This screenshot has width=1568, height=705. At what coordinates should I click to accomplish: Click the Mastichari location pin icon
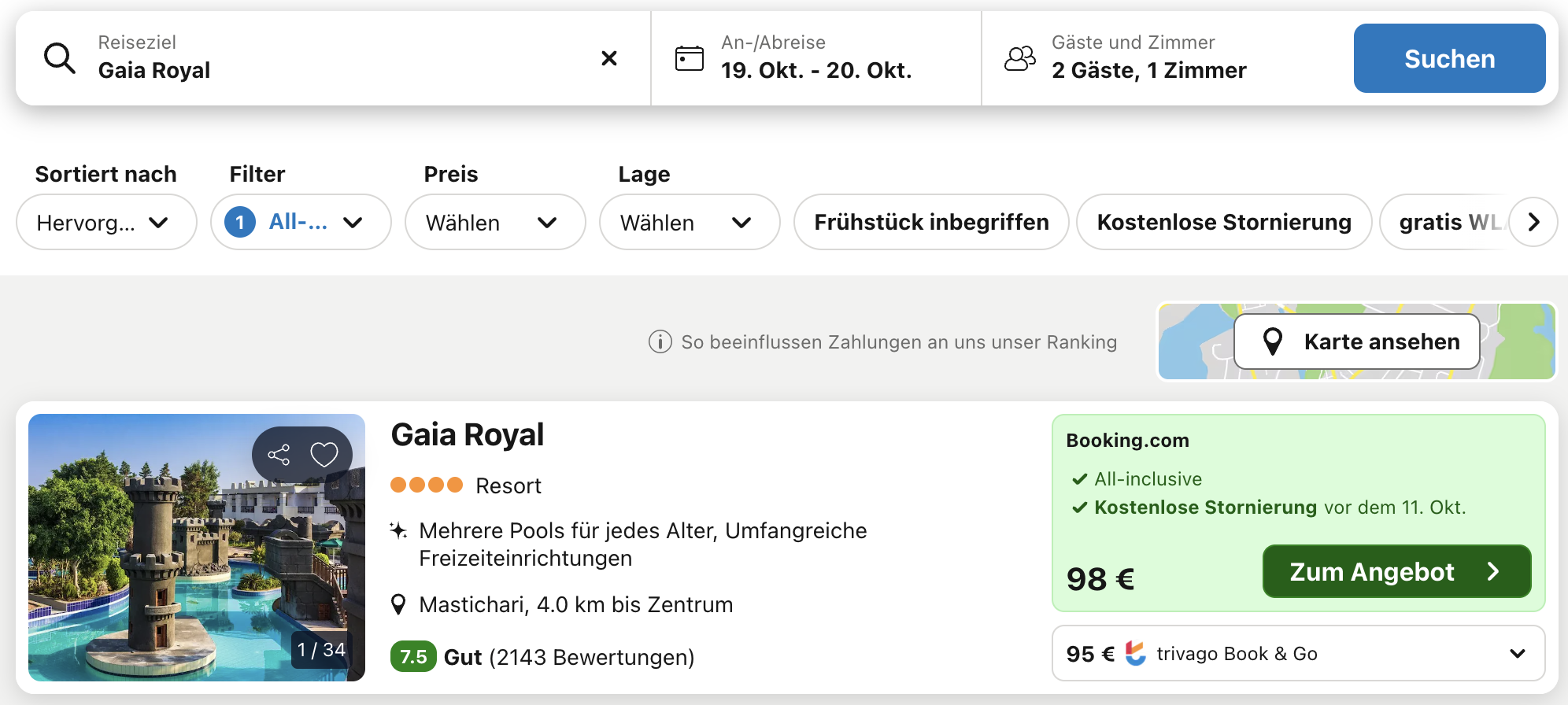399,604
